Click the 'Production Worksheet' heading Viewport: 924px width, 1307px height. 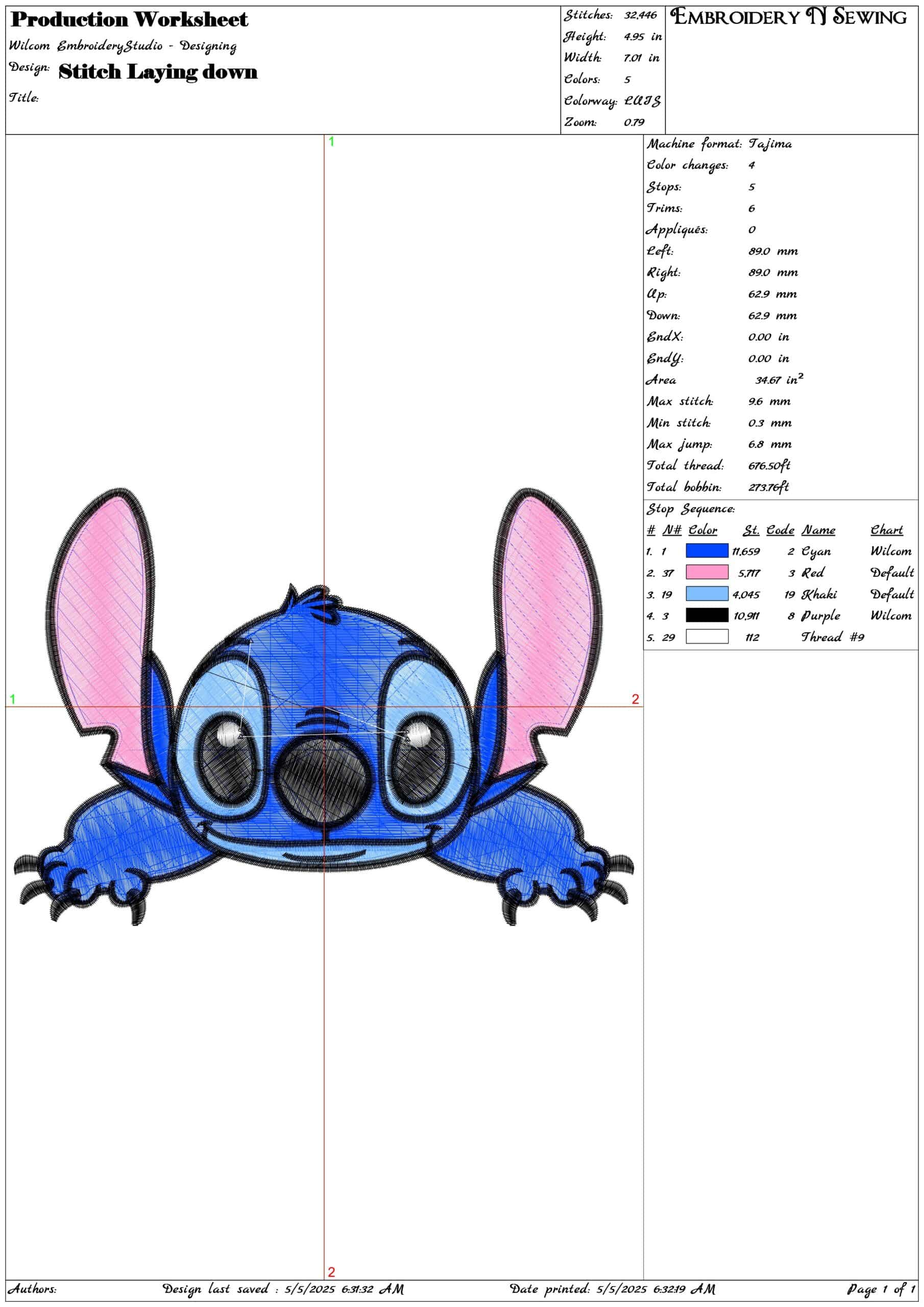(x=129, y=20)
